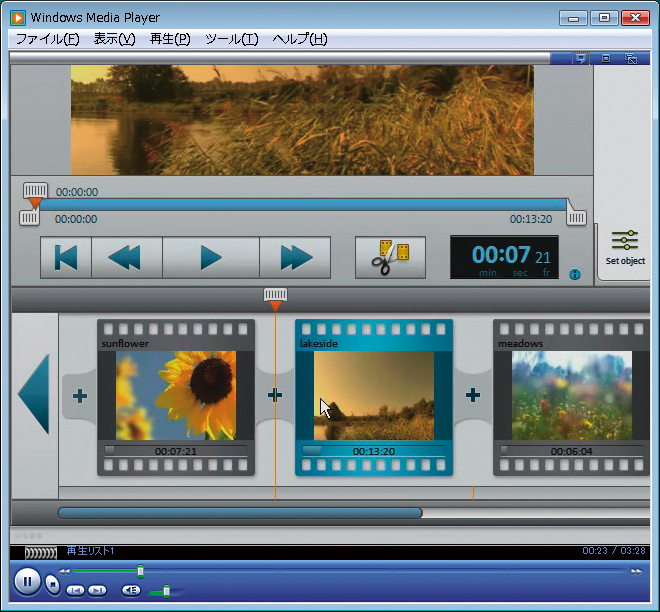
Task: Open the 再生(P) menu
Action: tap(170, 39)
